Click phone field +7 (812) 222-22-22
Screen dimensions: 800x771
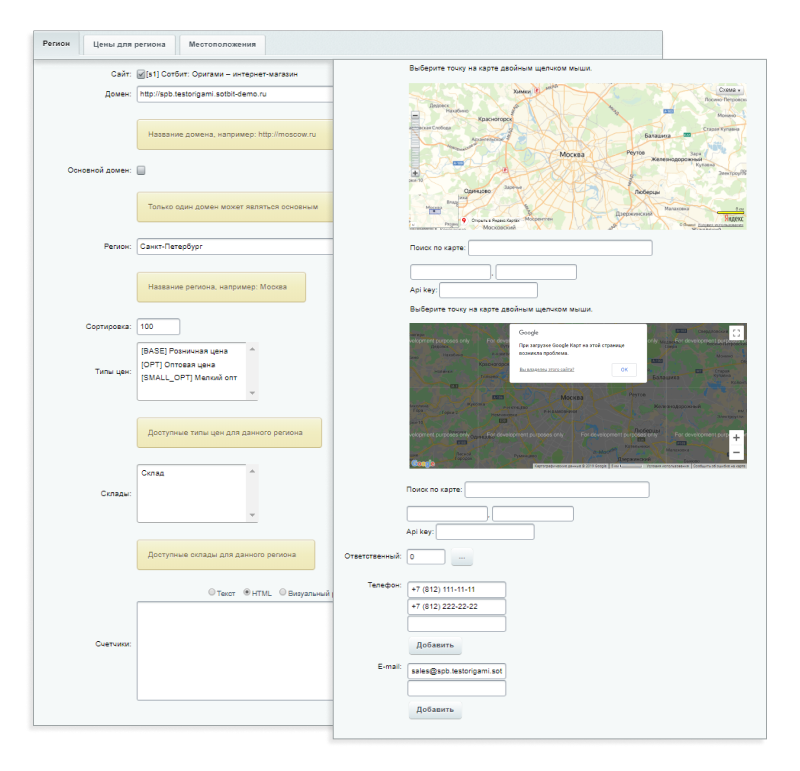click(457, 607)
